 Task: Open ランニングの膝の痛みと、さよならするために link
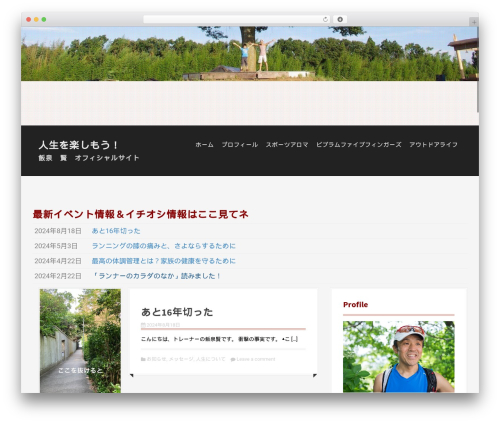click(163, 246)
